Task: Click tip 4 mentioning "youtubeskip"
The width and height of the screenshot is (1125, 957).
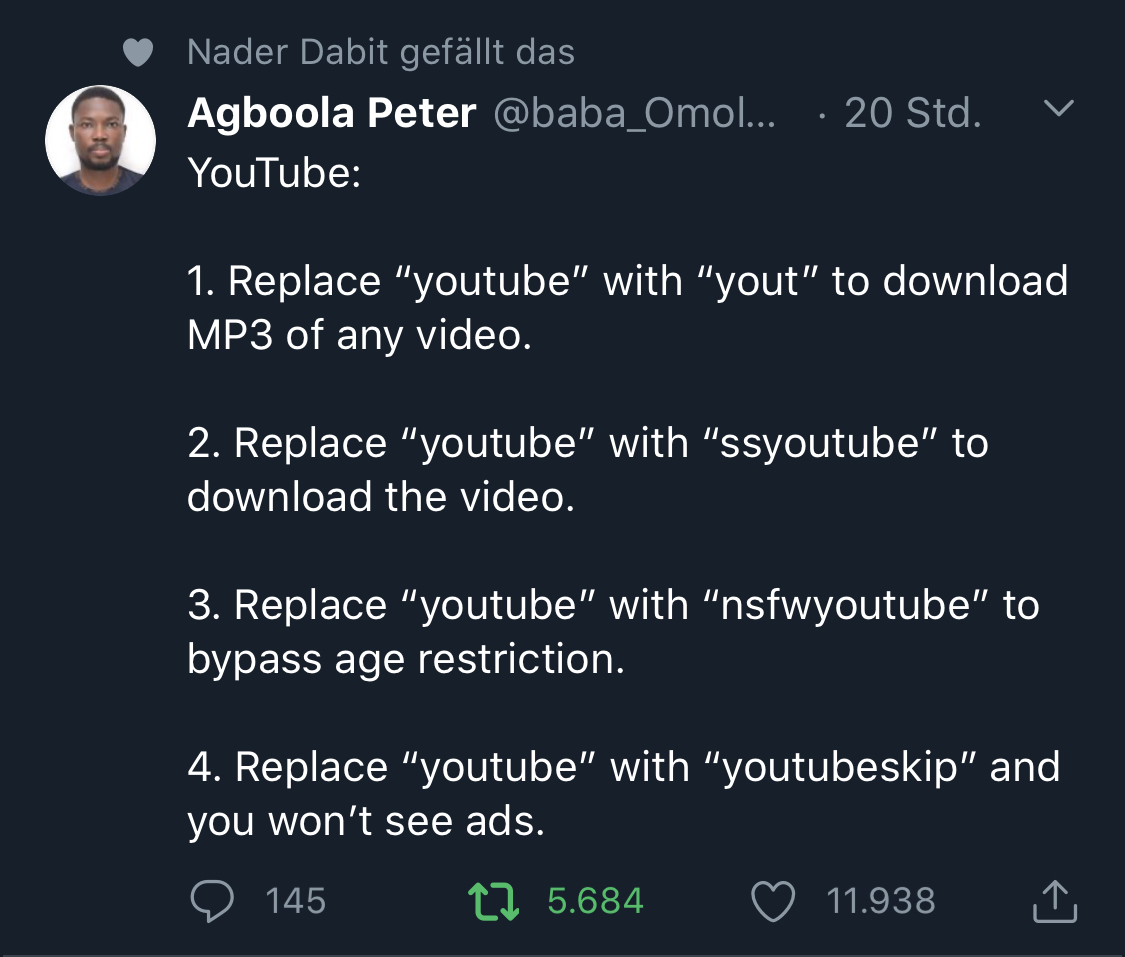Action: tap(624, 794)
